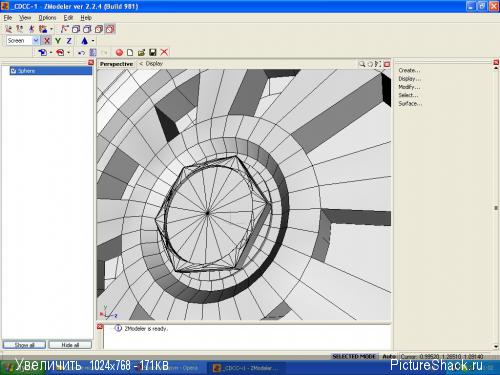Image resolution: width=500 pixels, height=375 pixels.
Task: Click the 'ZModeler is ready.' message text
Action: point(146,329)
